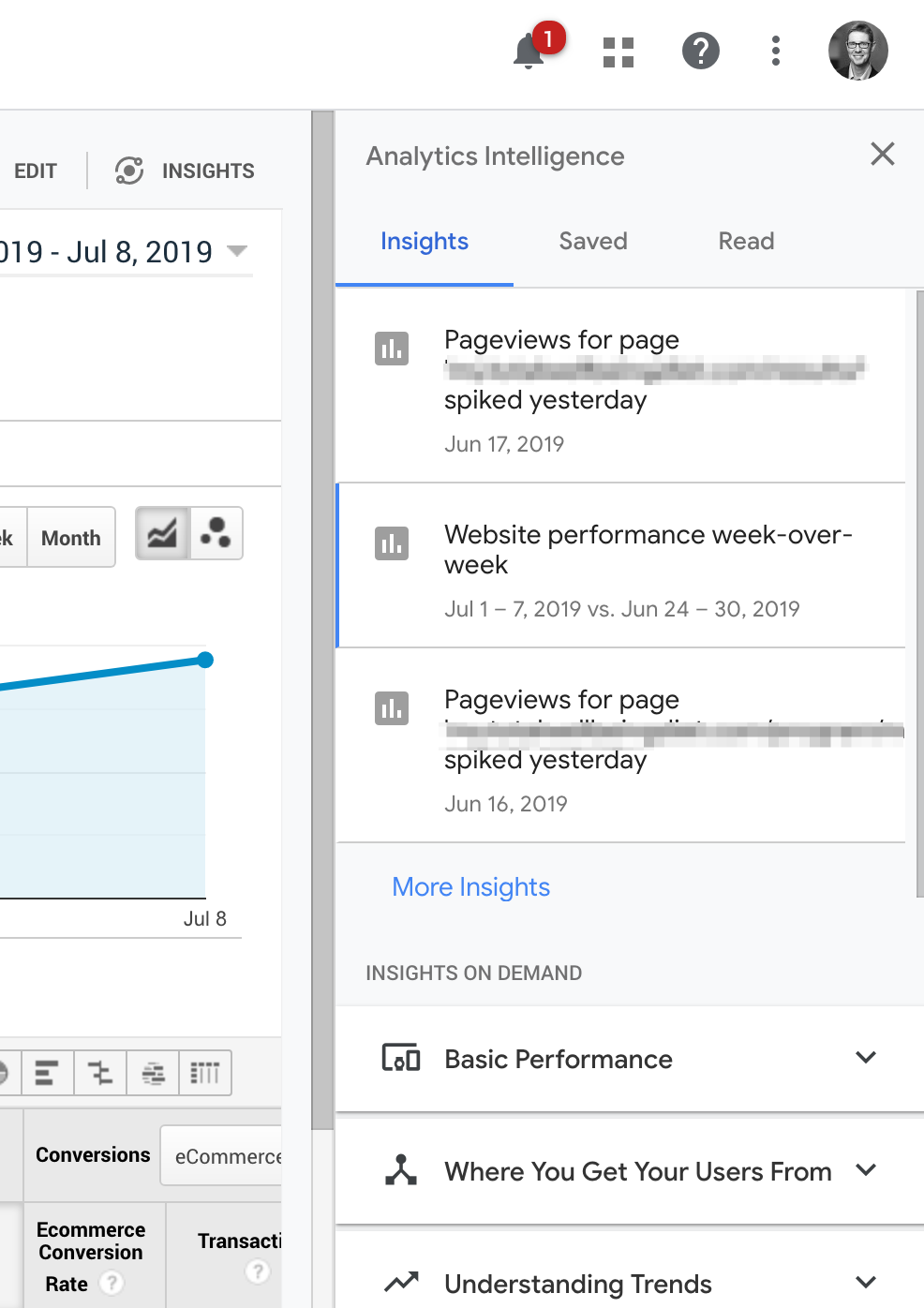Close the Analytics Intelligence panel
This screenshot has width=924, height=1308.
[x=883, y=154]
